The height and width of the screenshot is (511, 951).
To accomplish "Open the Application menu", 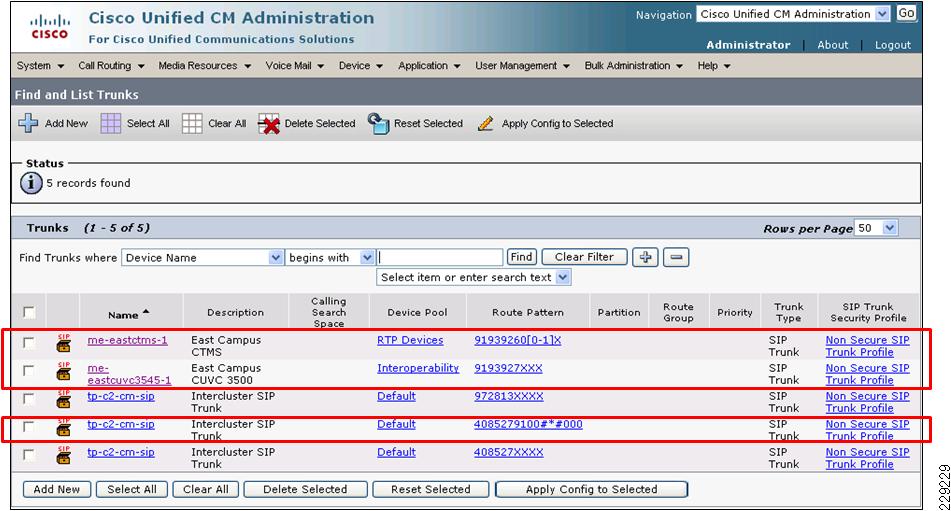I will (x=429, y=65).
